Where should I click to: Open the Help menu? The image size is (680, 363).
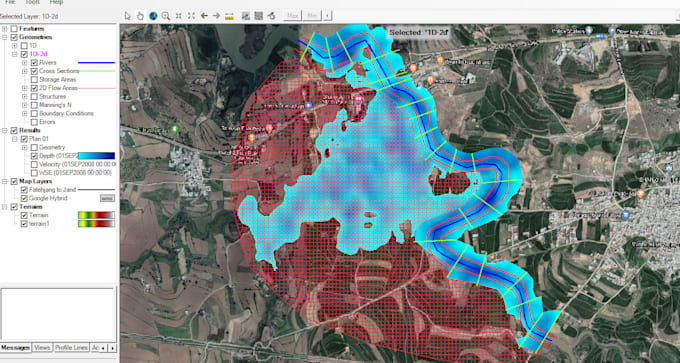point(56,2)
